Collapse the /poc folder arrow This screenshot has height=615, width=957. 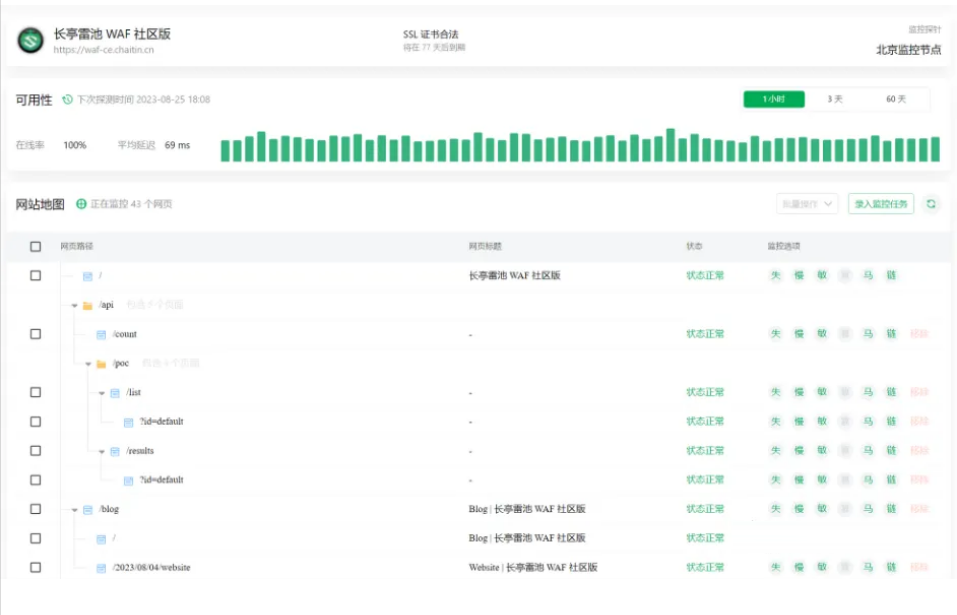pos(88,364)
